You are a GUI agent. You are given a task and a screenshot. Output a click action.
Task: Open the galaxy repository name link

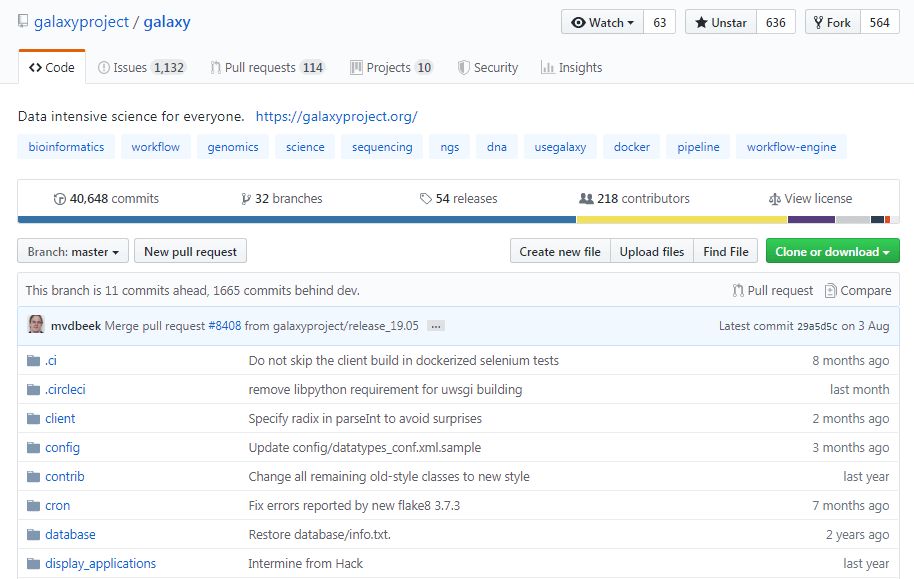tap(167, 22)
